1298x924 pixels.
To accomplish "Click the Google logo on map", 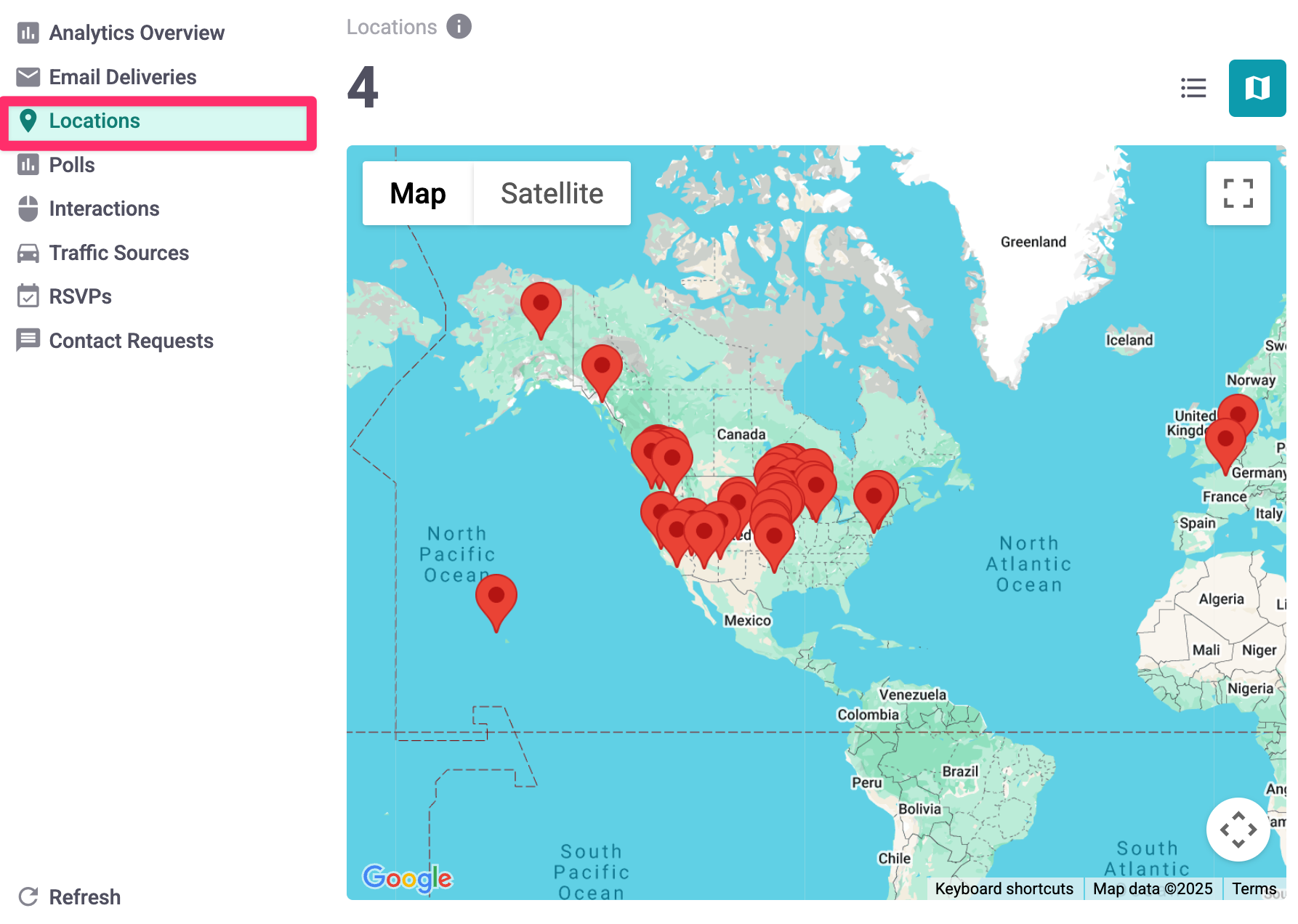I will [x=407, y=878].
